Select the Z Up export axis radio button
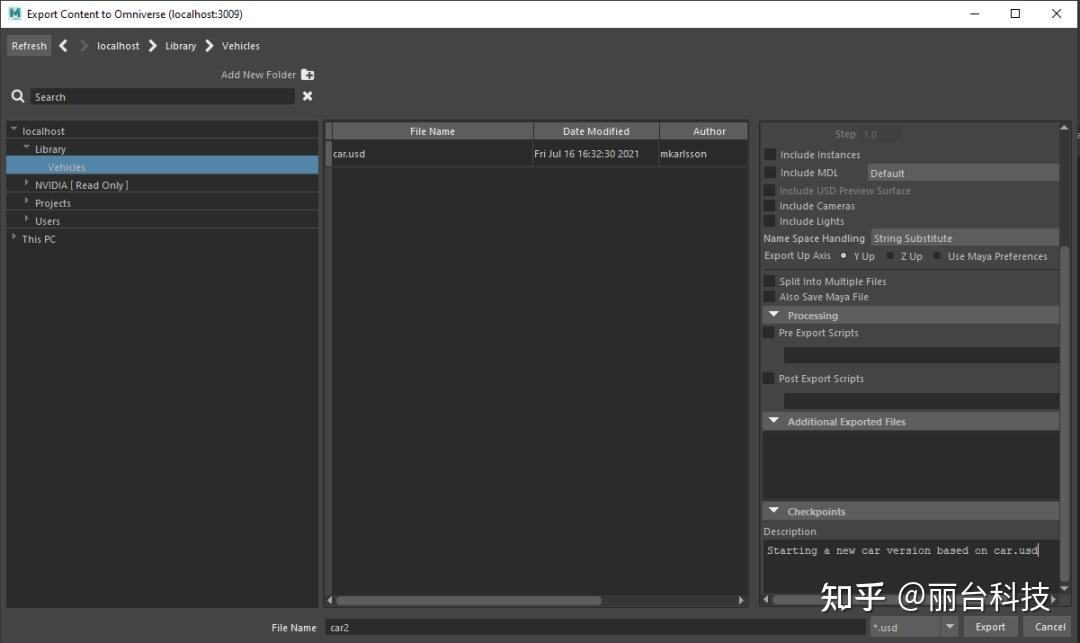 [x=891, y=256]
